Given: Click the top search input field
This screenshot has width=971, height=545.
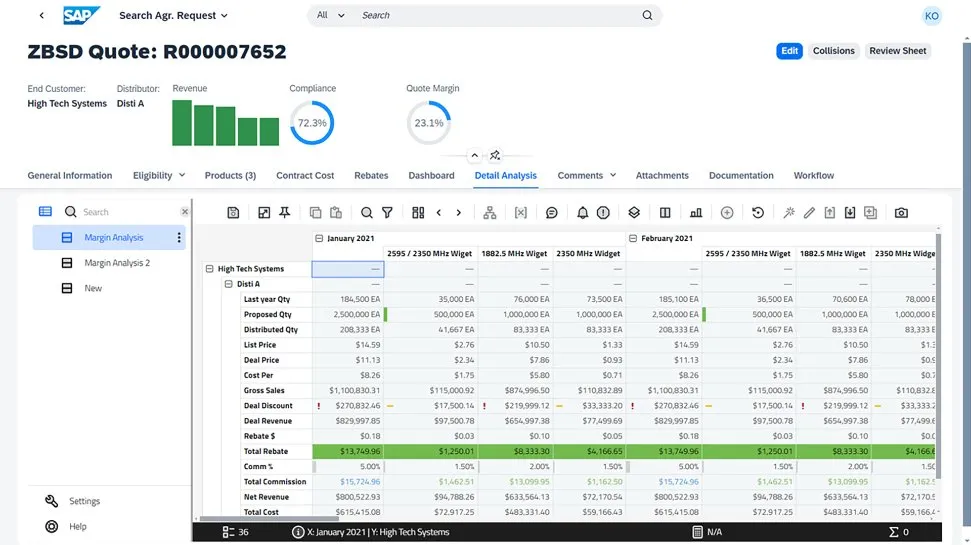Looking at the screenshot, I should [x=495, y=16].
